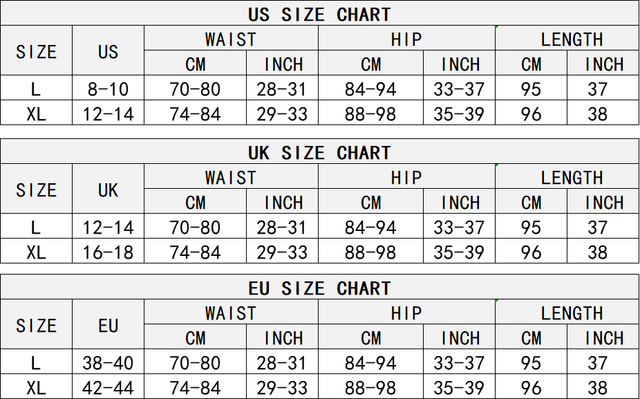640x399 pixels.
Task: Click the US SIZE CHART title
Action: click(x=320, y=14)
